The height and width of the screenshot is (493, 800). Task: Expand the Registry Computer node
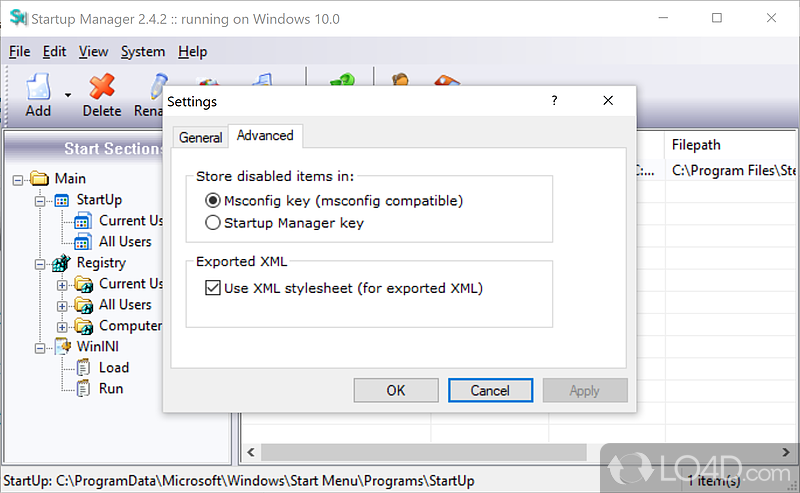pos(62,326)
